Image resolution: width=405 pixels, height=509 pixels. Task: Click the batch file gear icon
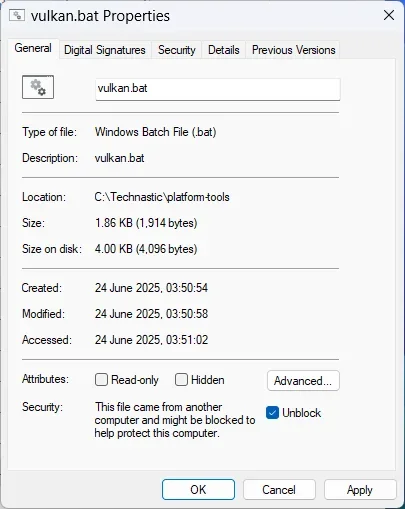pyautogui.click(x=38, y=87)
